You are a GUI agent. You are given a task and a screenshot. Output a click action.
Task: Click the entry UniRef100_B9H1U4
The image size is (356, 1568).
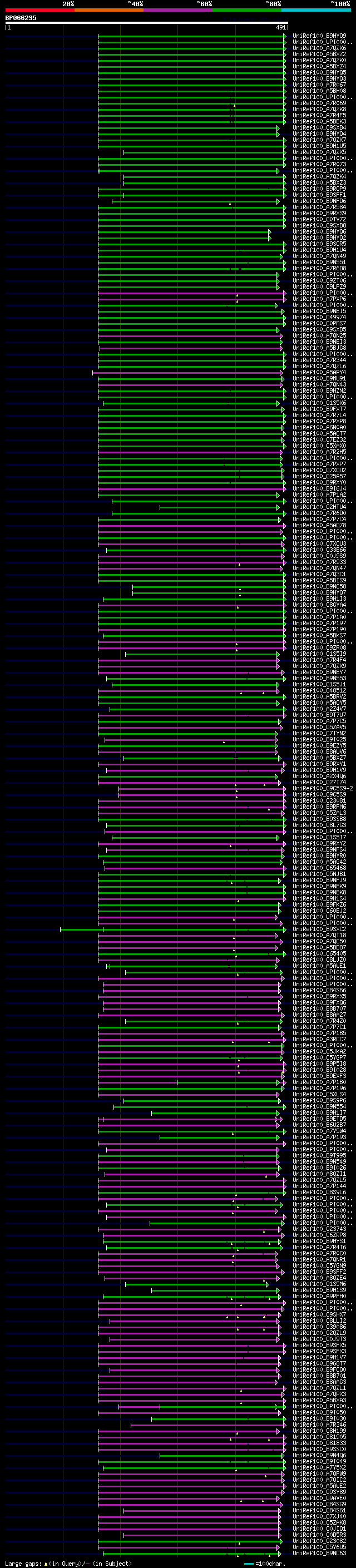click(x=319, y=250)
